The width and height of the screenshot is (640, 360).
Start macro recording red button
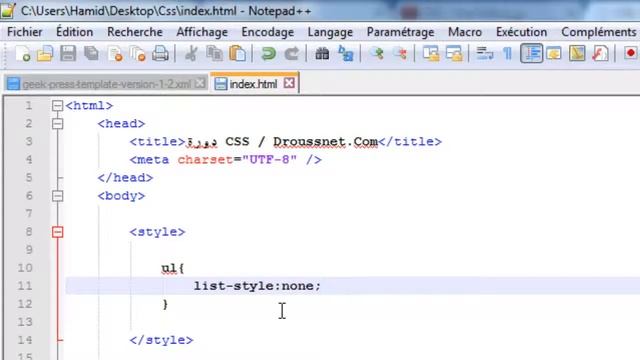click(x=630, y=53)
